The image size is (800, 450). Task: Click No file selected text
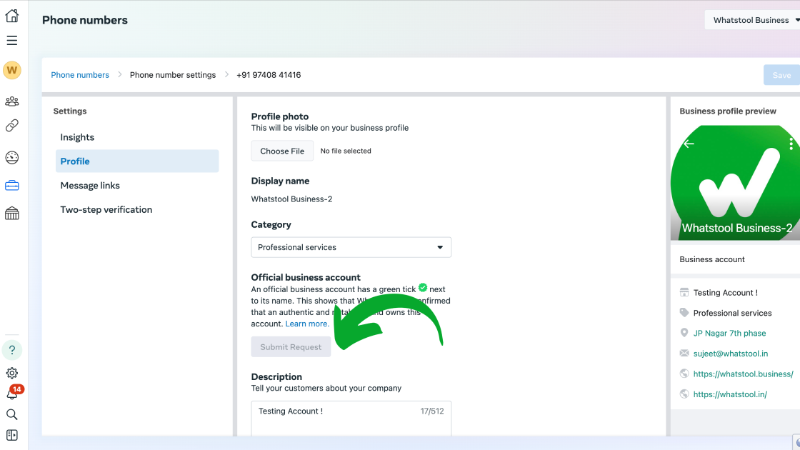[x=346, y=151]
